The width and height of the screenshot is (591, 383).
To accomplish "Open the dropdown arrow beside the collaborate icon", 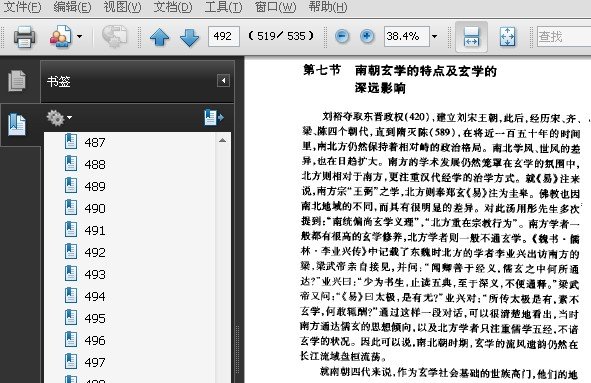I will coord(80,37).
